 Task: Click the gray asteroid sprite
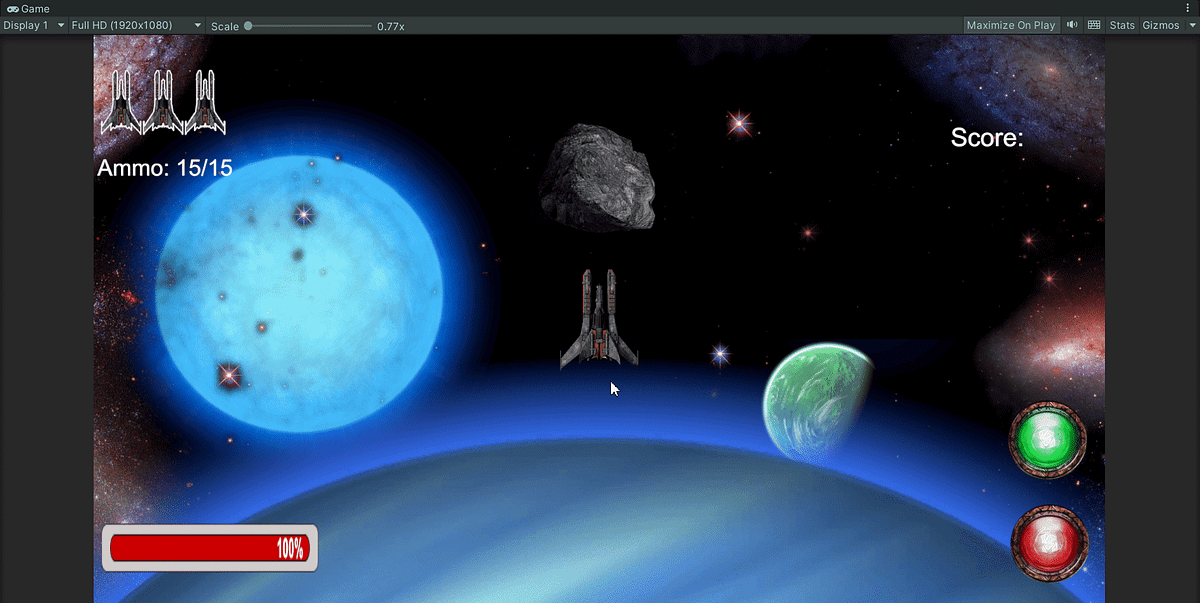597,178
